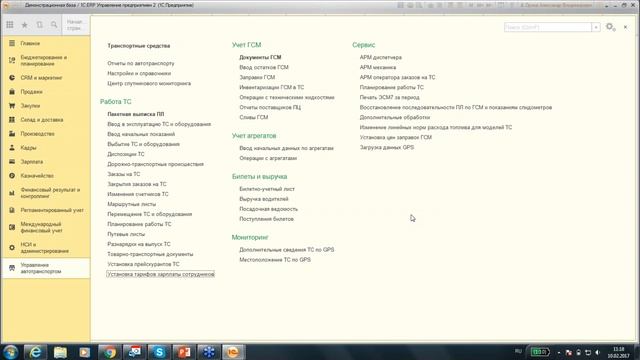
Task: Click the search magnifier icon in top panel
Action: pos(54,25)
